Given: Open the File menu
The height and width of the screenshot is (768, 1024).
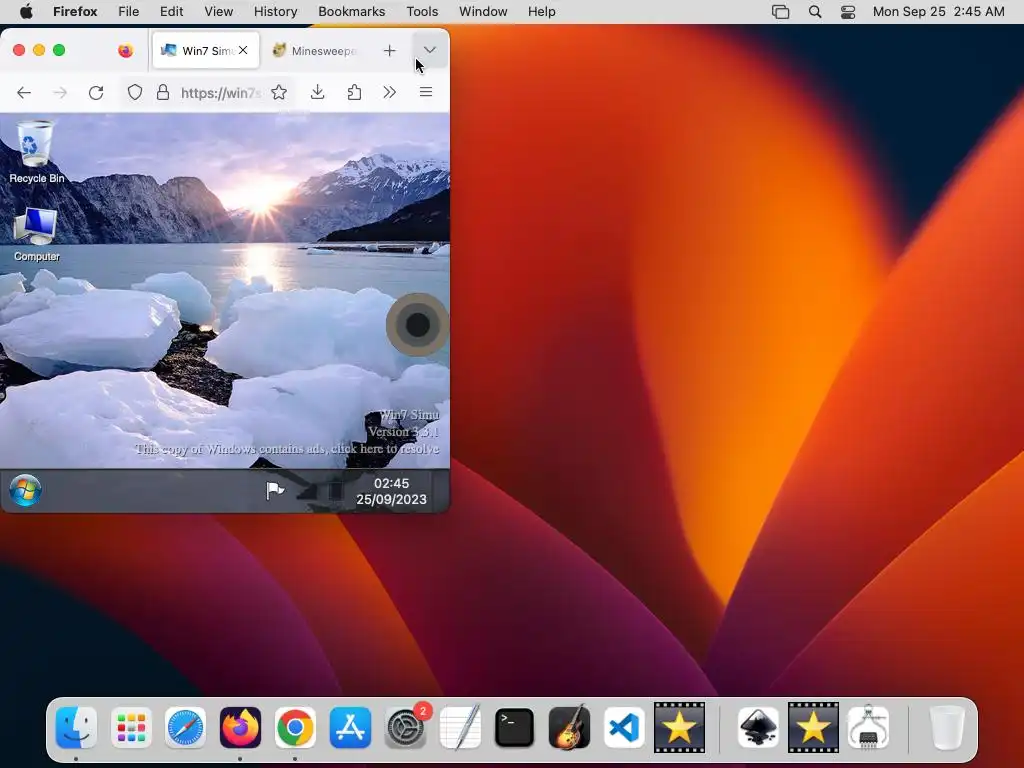Looking at the screenshot, I should point(129,12).
